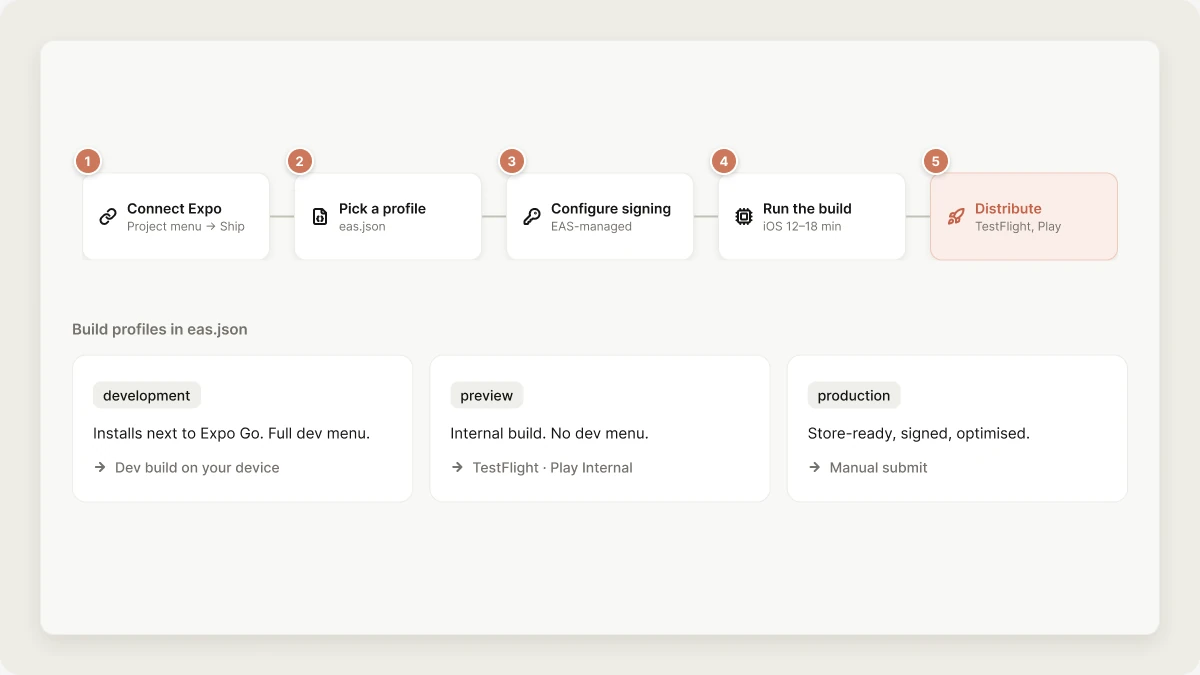The image size is (1200, 675).
Task: Click the arrow icon before 'TestFlight · Play Internal'
Action: [457, 467]
